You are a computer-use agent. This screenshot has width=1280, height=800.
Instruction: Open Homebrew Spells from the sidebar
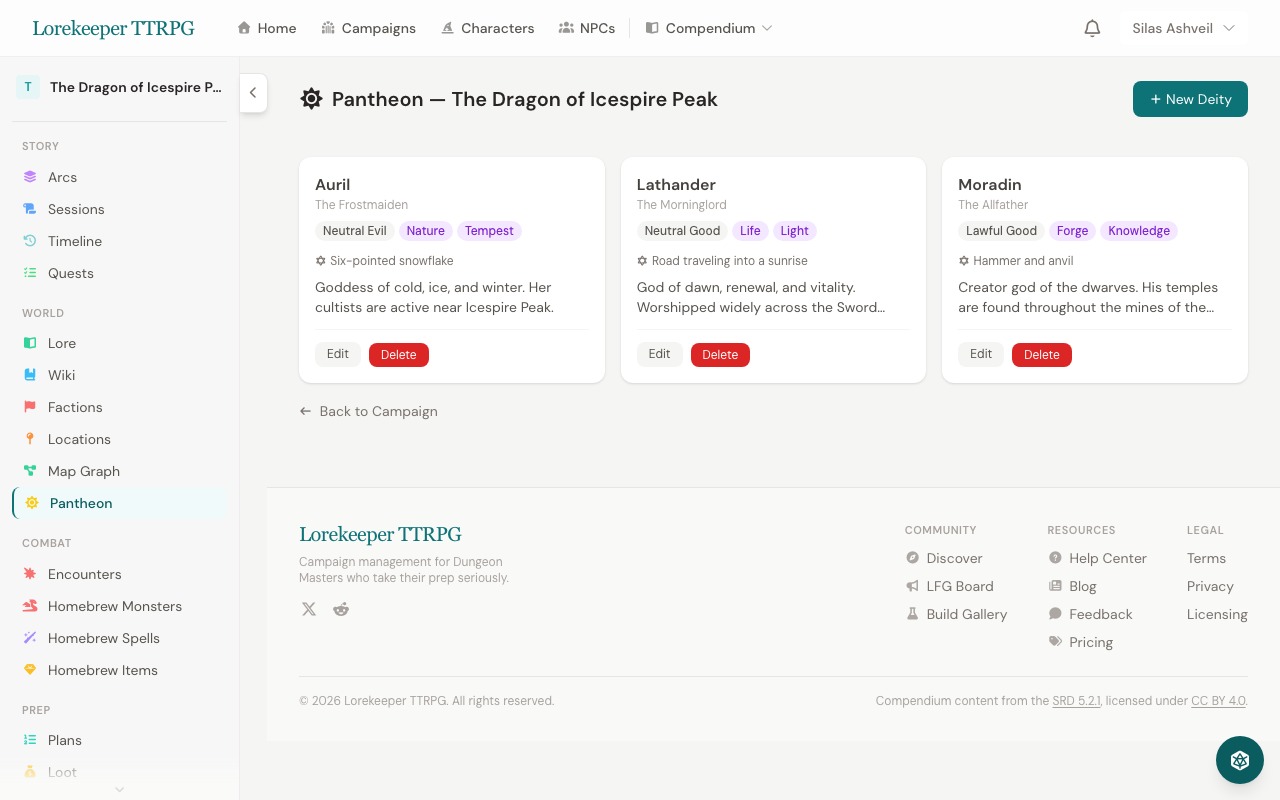(105, 638)
